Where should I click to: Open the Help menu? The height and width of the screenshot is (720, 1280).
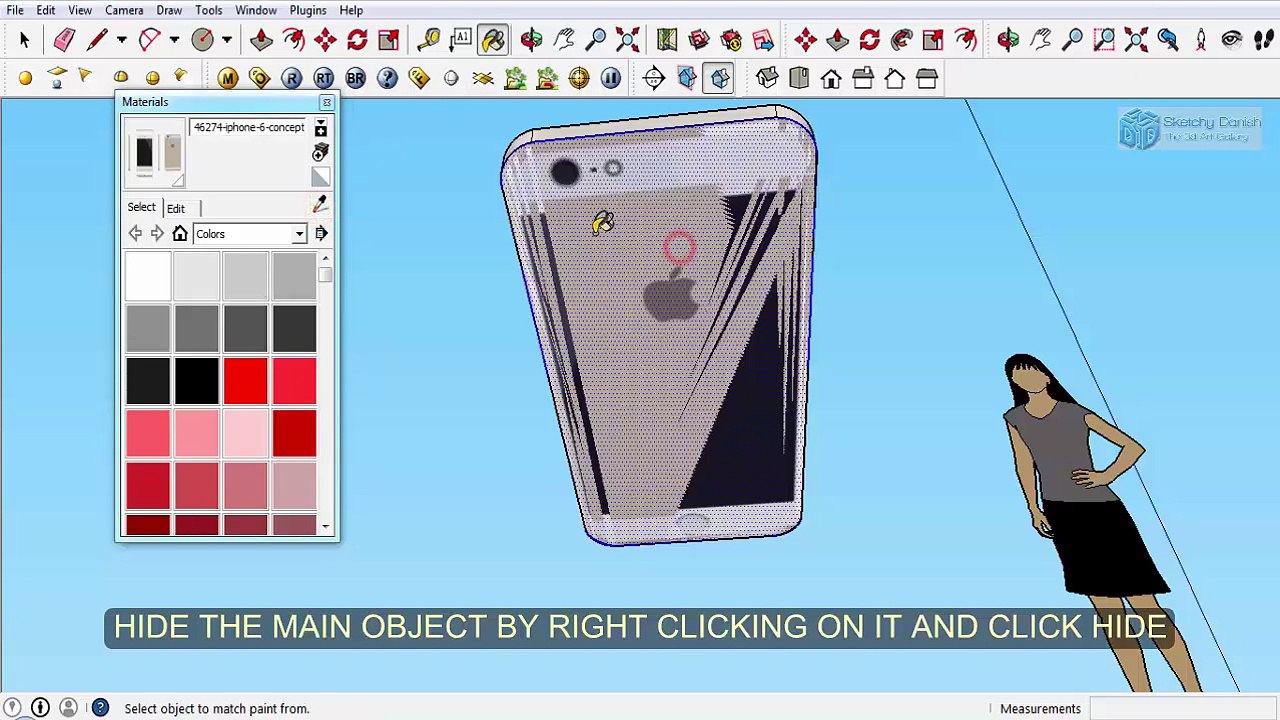click(351, 10)
